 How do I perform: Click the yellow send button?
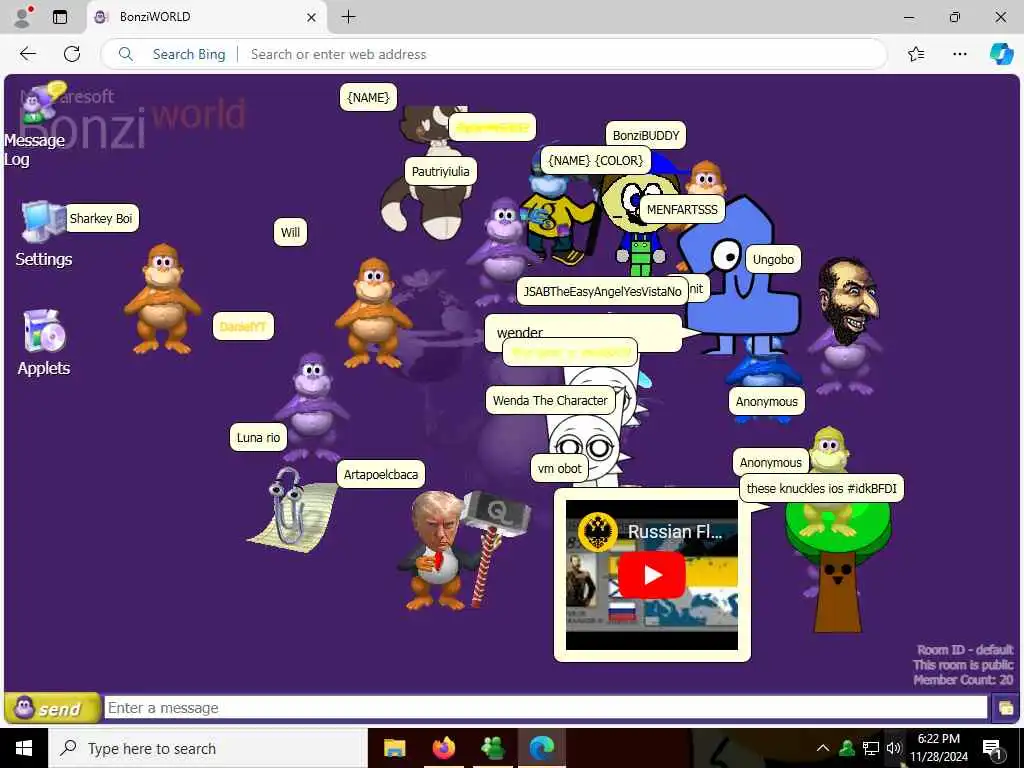point(52,708)
